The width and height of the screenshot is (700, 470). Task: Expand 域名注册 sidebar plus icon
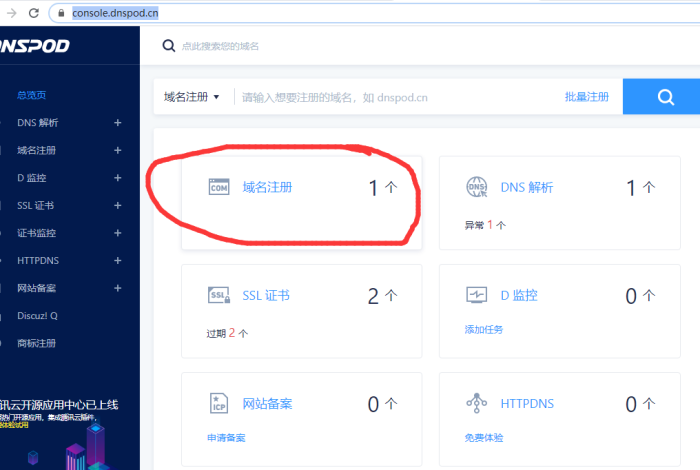[x=117, y=150]
